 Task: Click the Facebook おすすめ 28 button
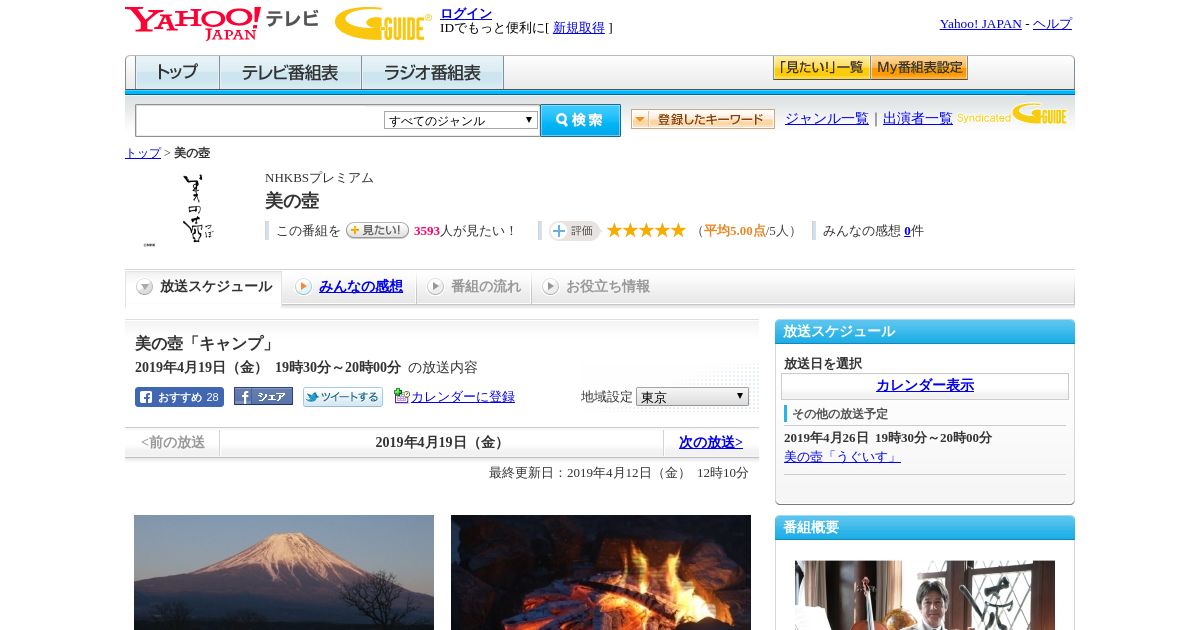coord(179,397)
